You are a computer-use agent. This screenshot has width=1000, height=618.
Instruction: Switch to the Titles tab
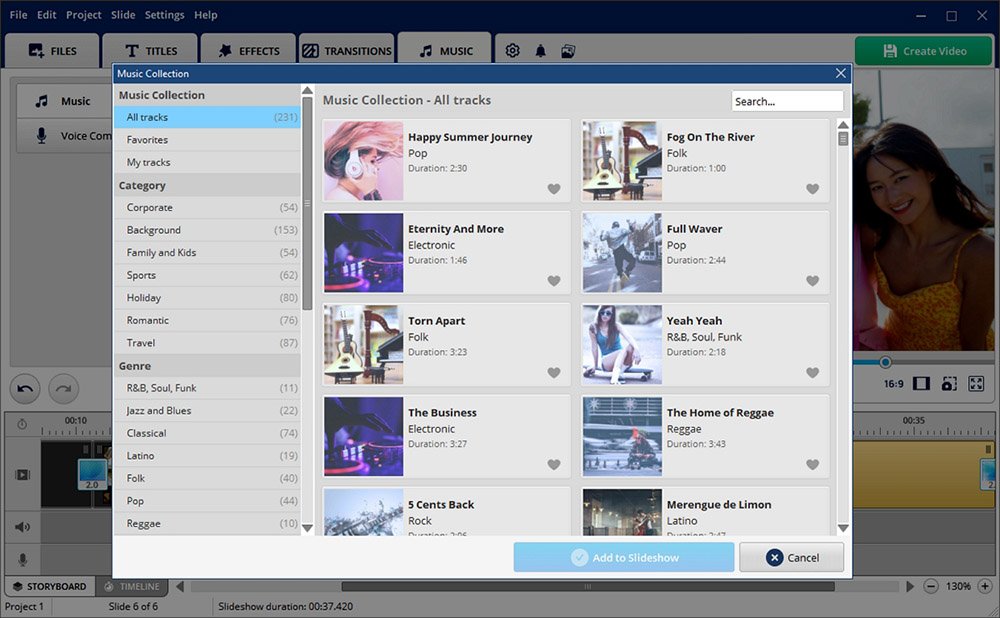click(x=151, y=50)
